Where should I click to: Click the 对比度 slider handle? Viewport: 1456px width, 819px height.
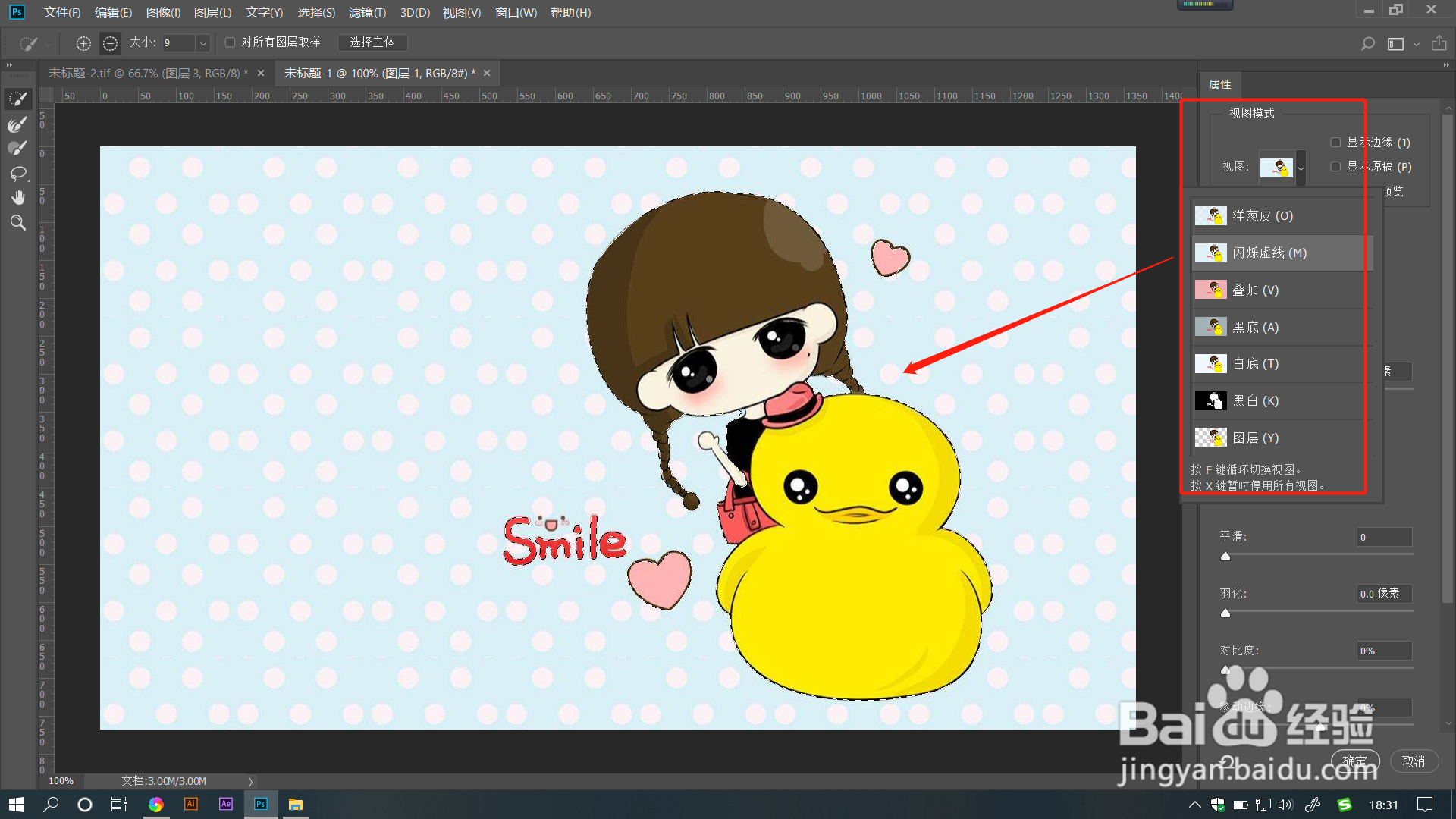1225,670
